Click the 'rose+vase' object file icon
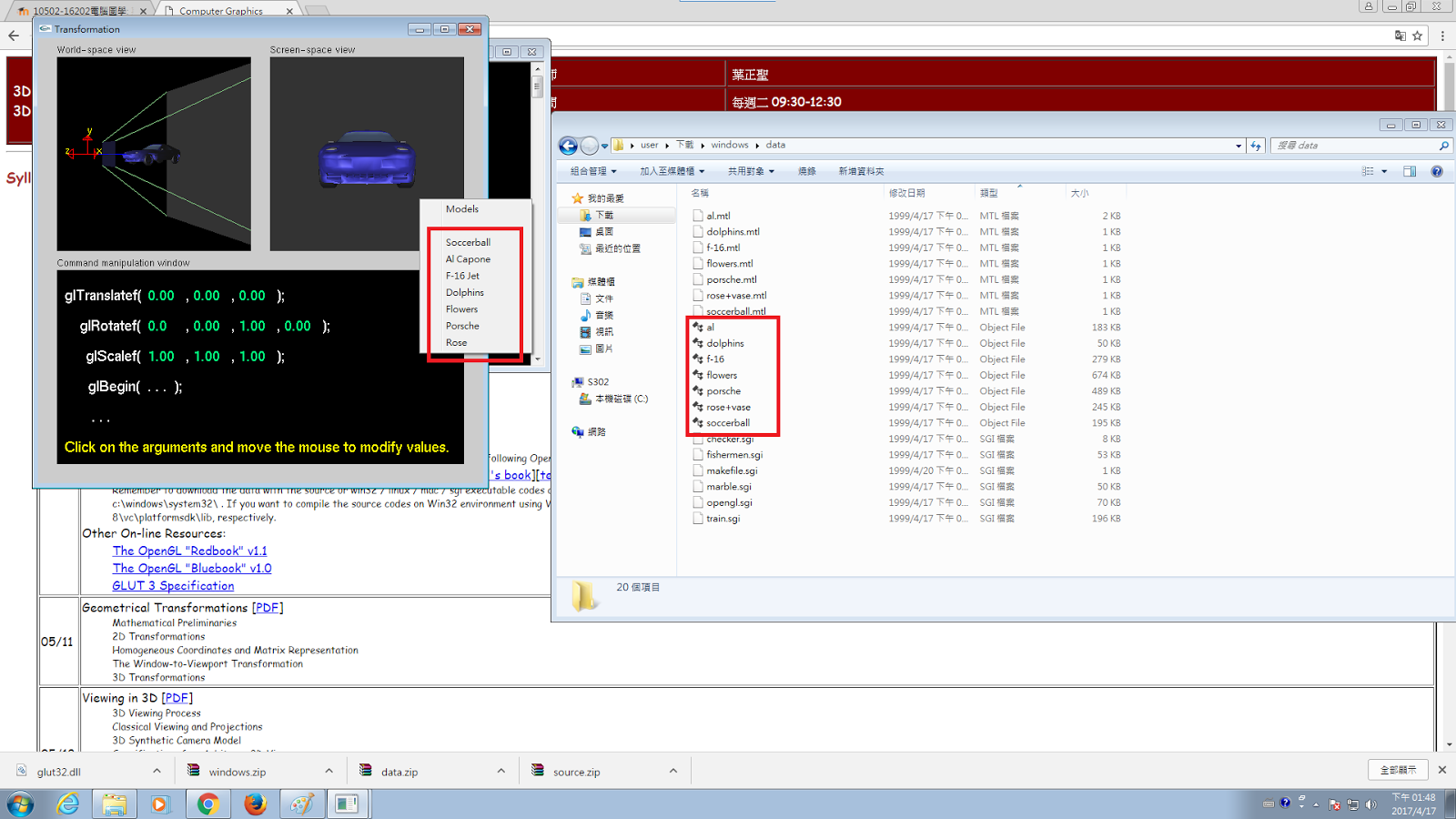 tap(698, 407)
